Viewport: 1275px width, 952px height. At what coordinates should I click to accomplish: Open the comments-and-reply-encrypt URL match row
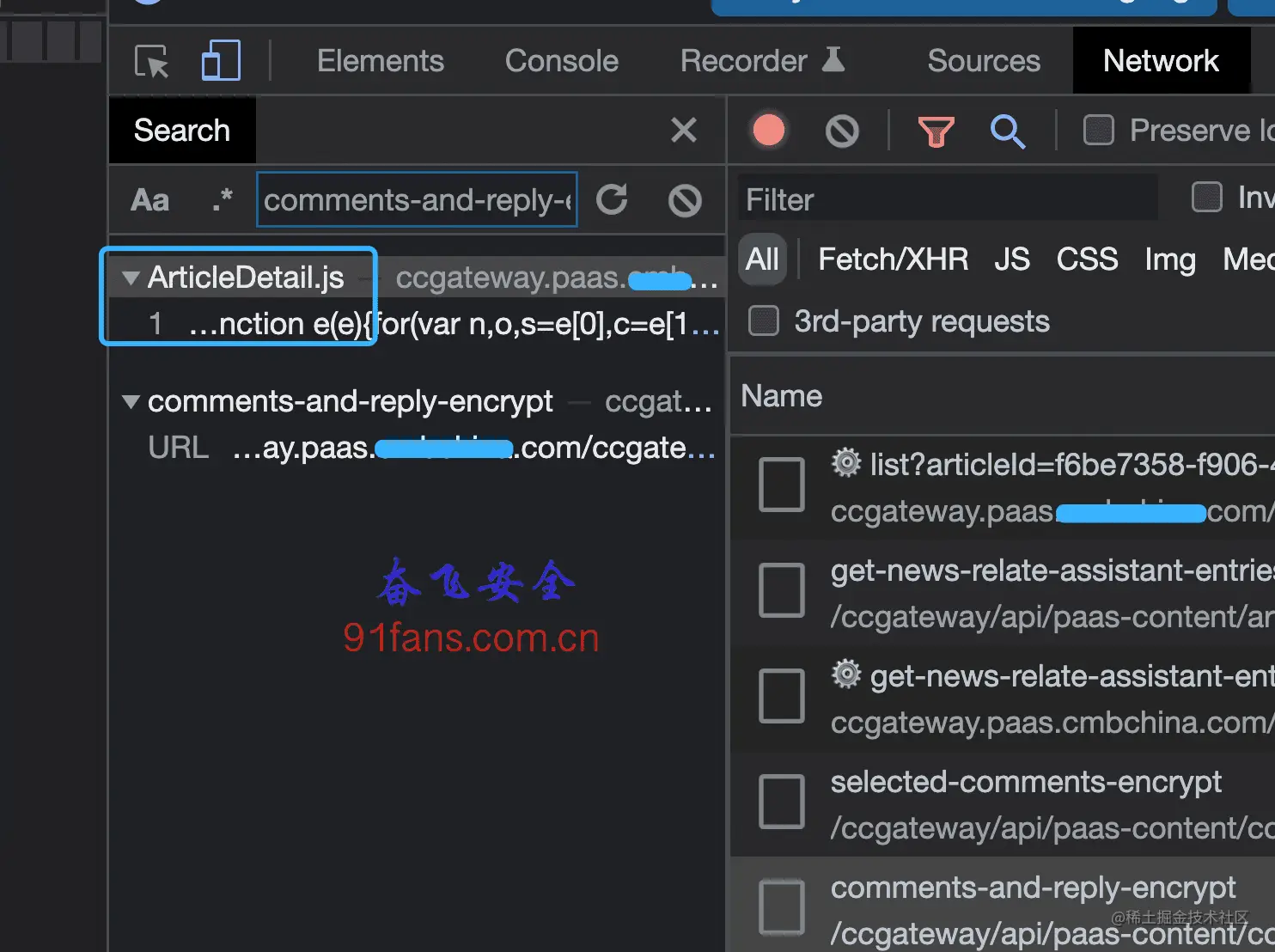418,448
